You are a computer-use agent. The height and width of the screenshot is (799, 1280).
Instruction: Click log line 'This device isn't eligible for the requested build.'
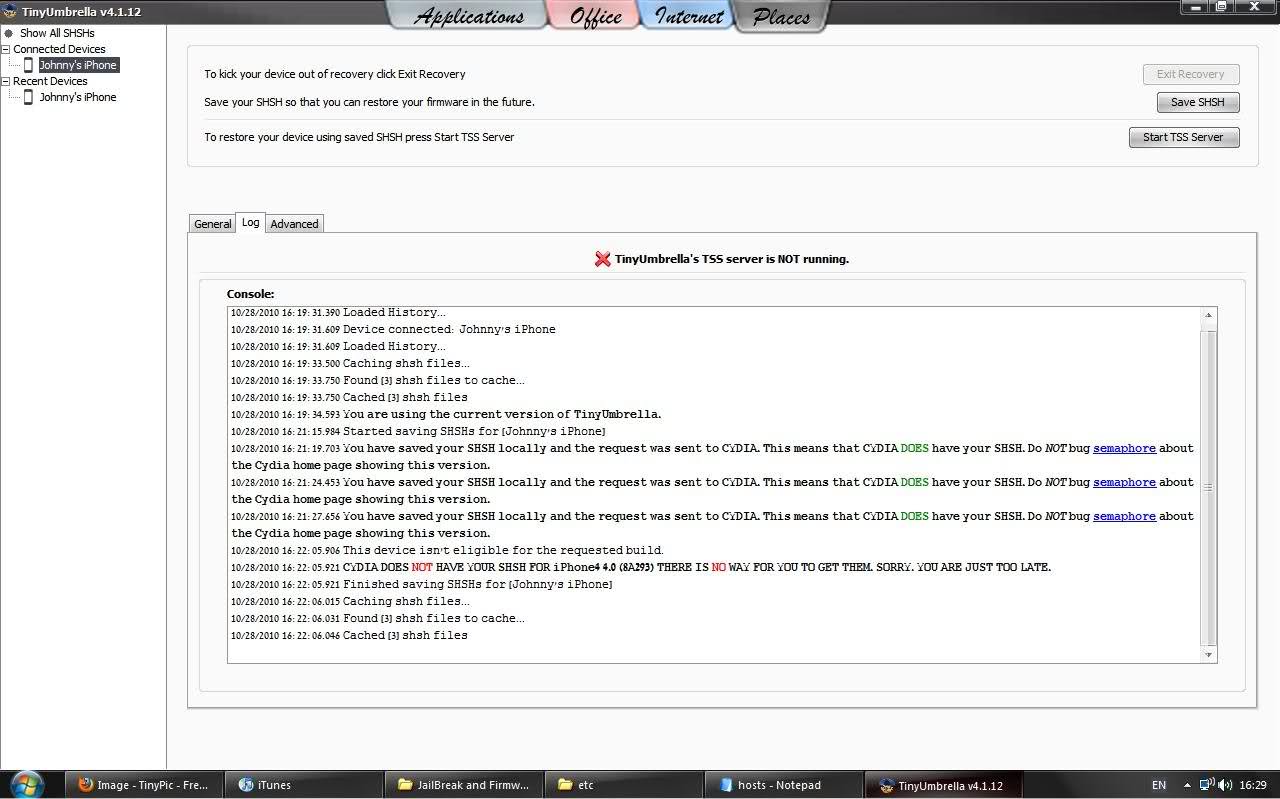(503, 550)
